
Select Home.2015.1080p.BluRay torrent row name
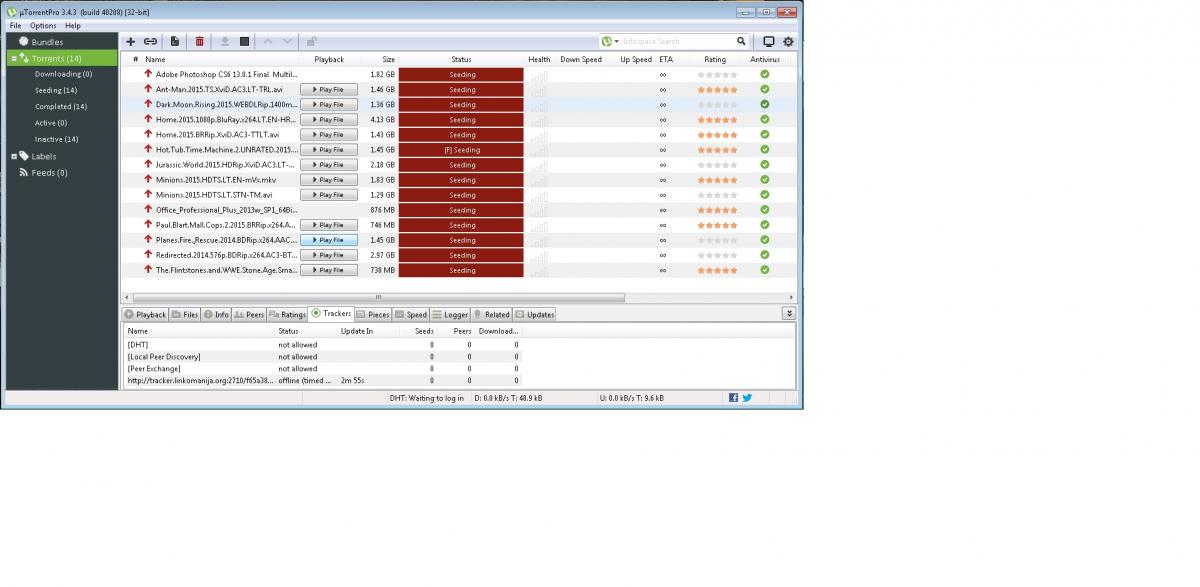(226, 119)
